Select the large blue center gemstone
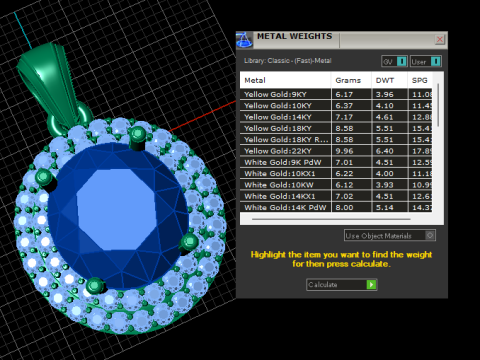The height and width of the screenshot is (360, 480). click(x=118, y=215)
